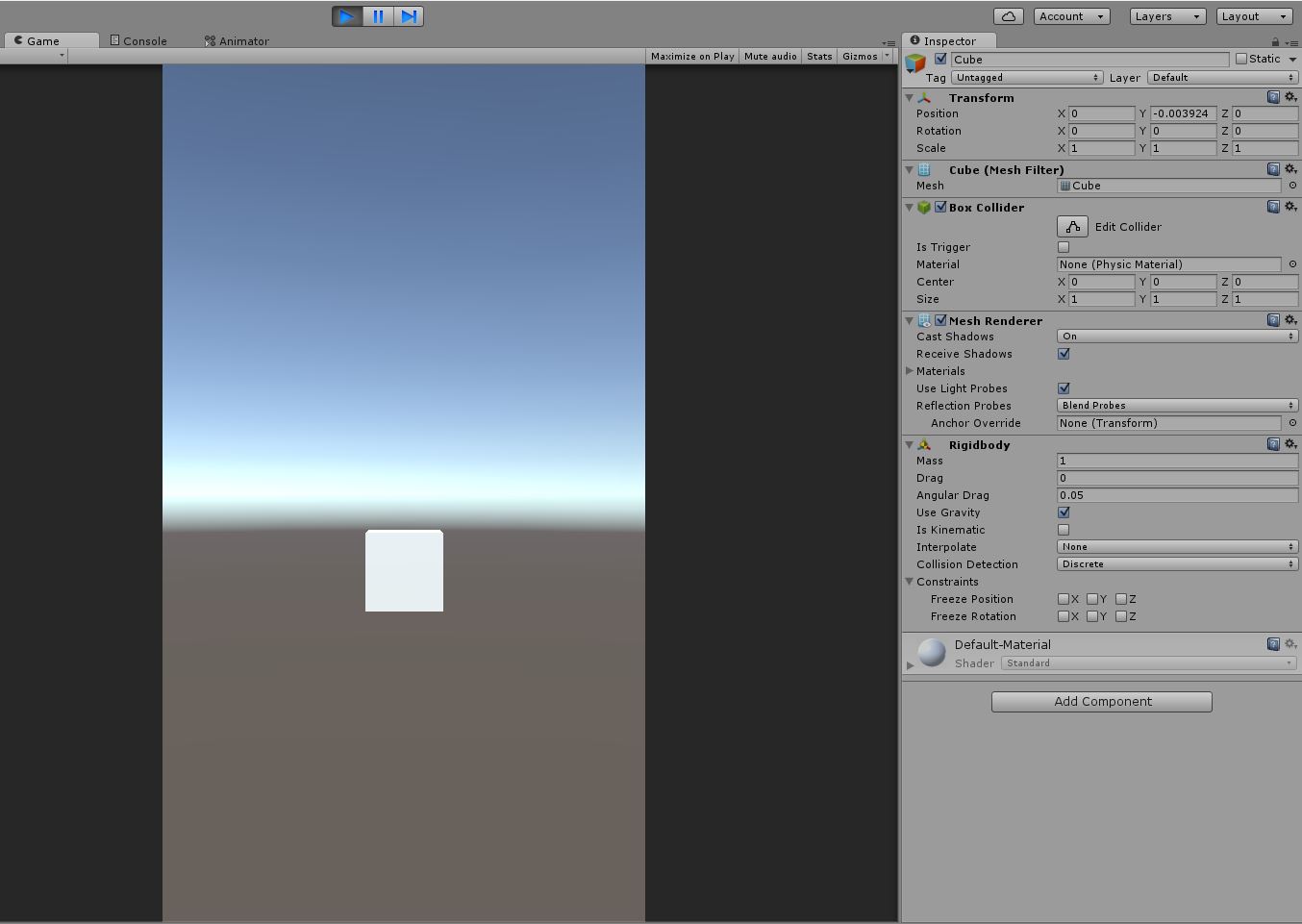Image resolution: width=1302 pixels, height=924 pixels.
Task: Toggle the Receive Shadows checkbox
Action: click(1064, 354)
